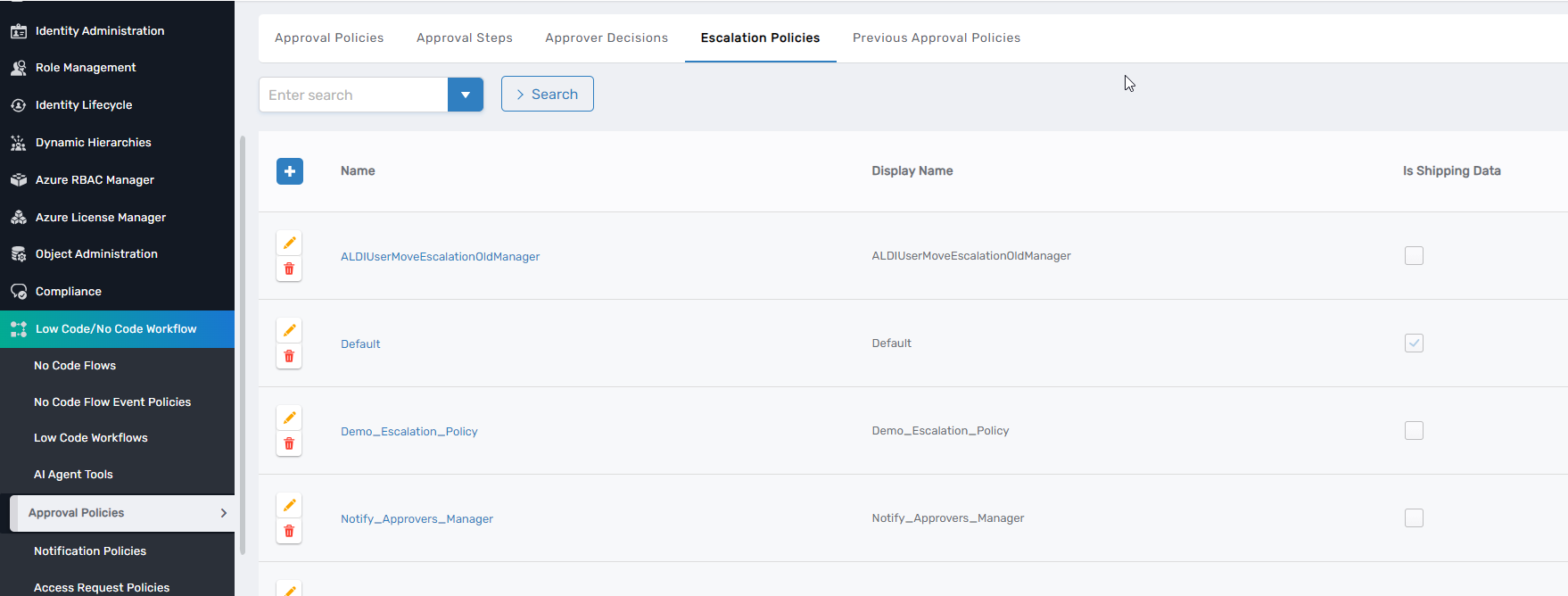Open Azure RBAC Manager in sidebar

pyautogui.click(x=95, y=180)
